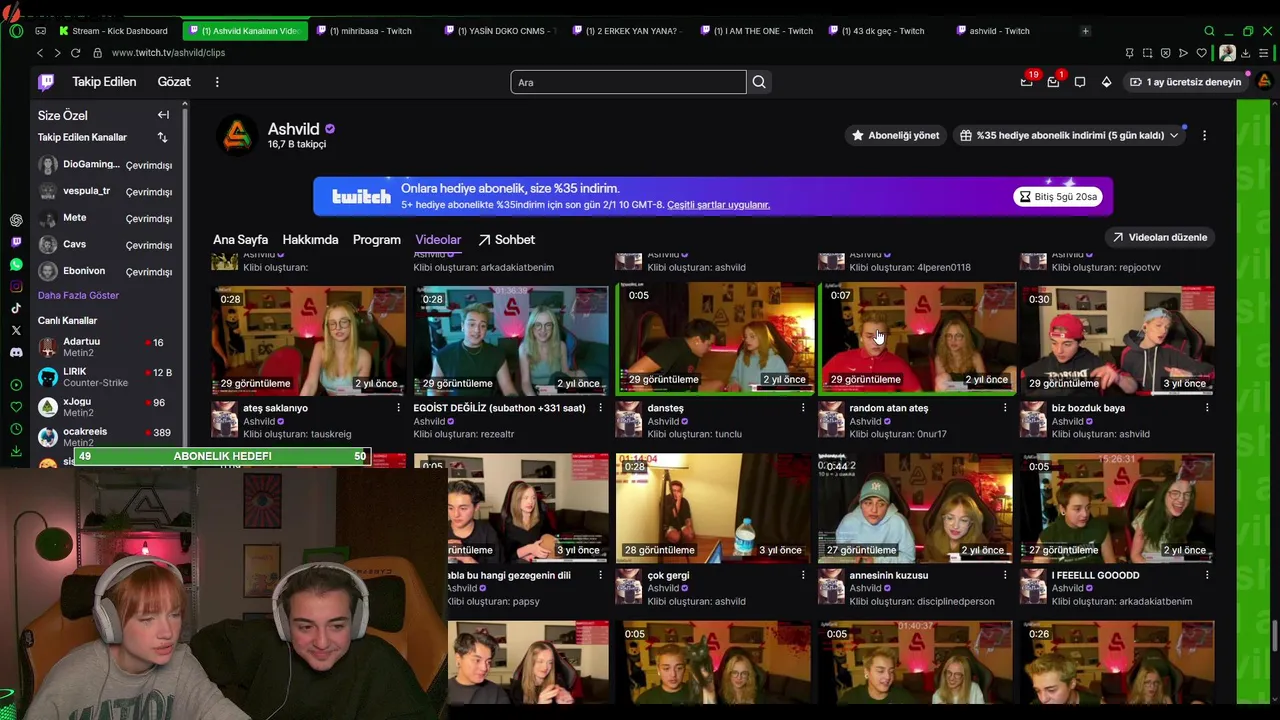Open TikTok in Opera sidebar
Image resolution: width=1280 pixels, height=720 pixels.
16,308
